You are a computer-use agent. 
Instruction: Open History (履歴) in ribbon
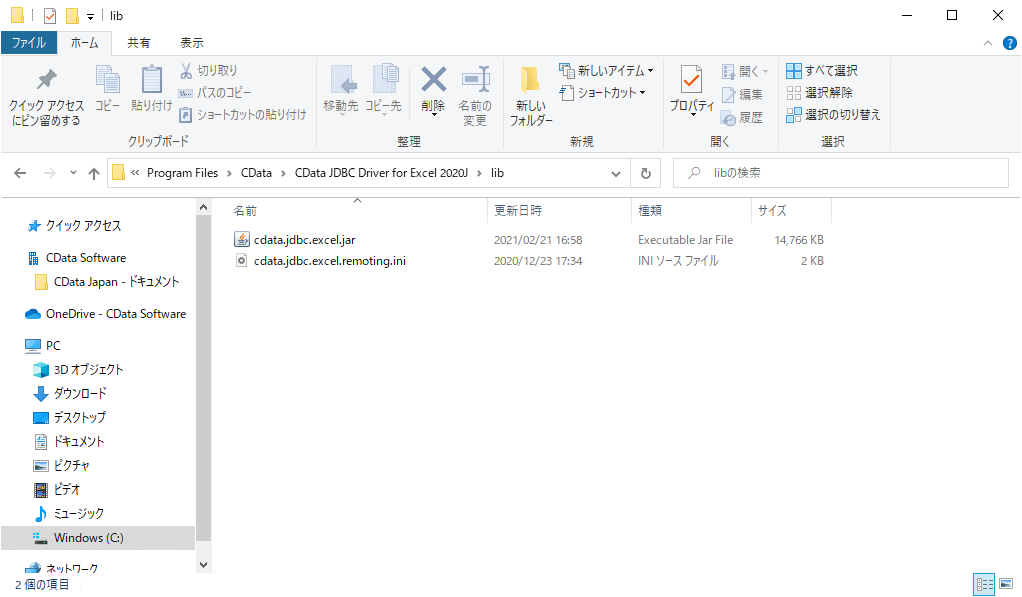tap(742, 117)
